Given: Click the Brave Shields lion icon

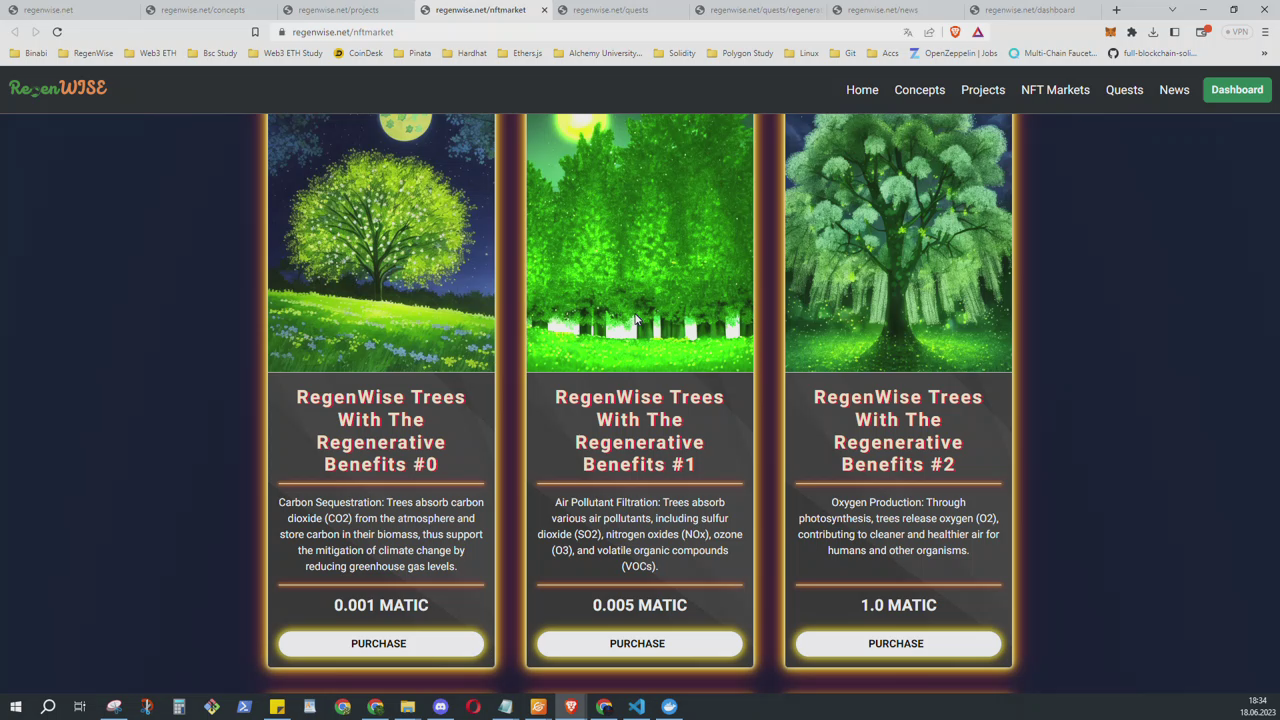Looking at the screenshot, I should click(955, 32).
